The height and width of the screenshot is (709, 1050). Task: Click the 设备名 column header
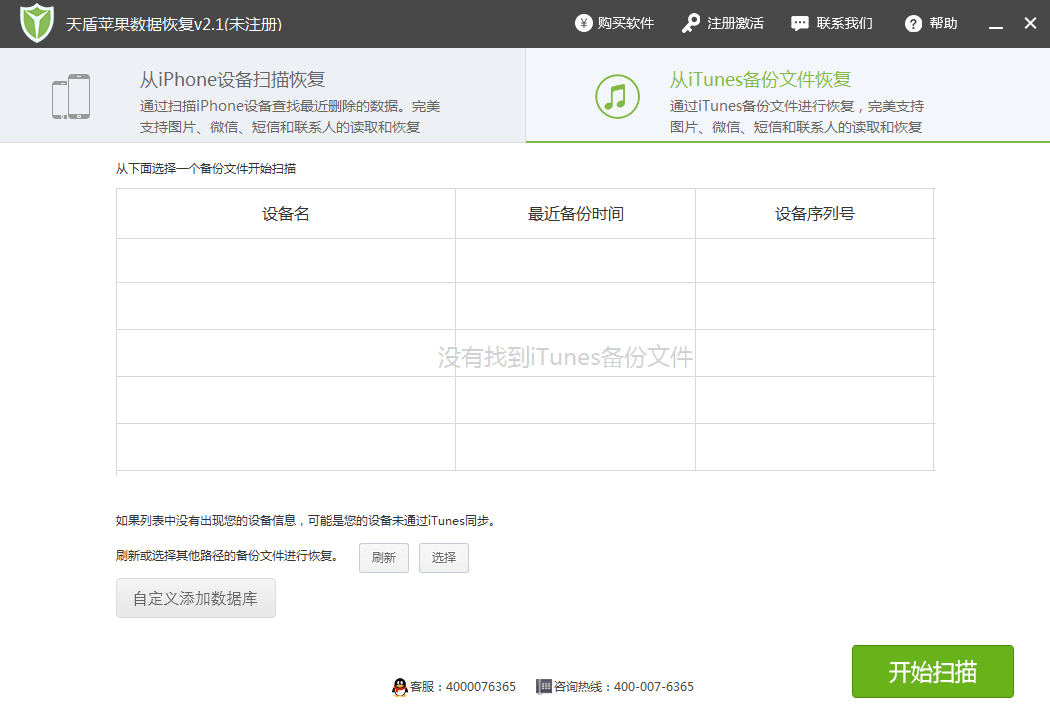tap(286, 214)
